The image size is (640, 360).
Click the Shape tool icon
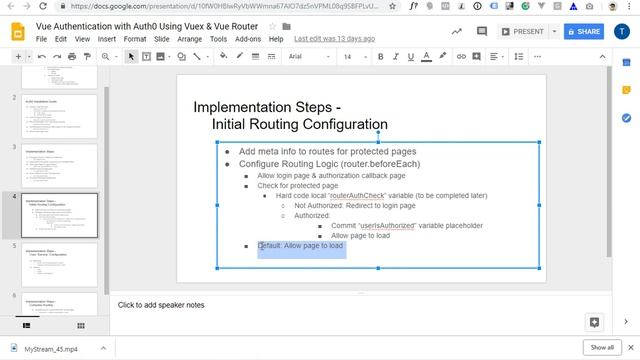pyautogui.click(x=182, y=57)
